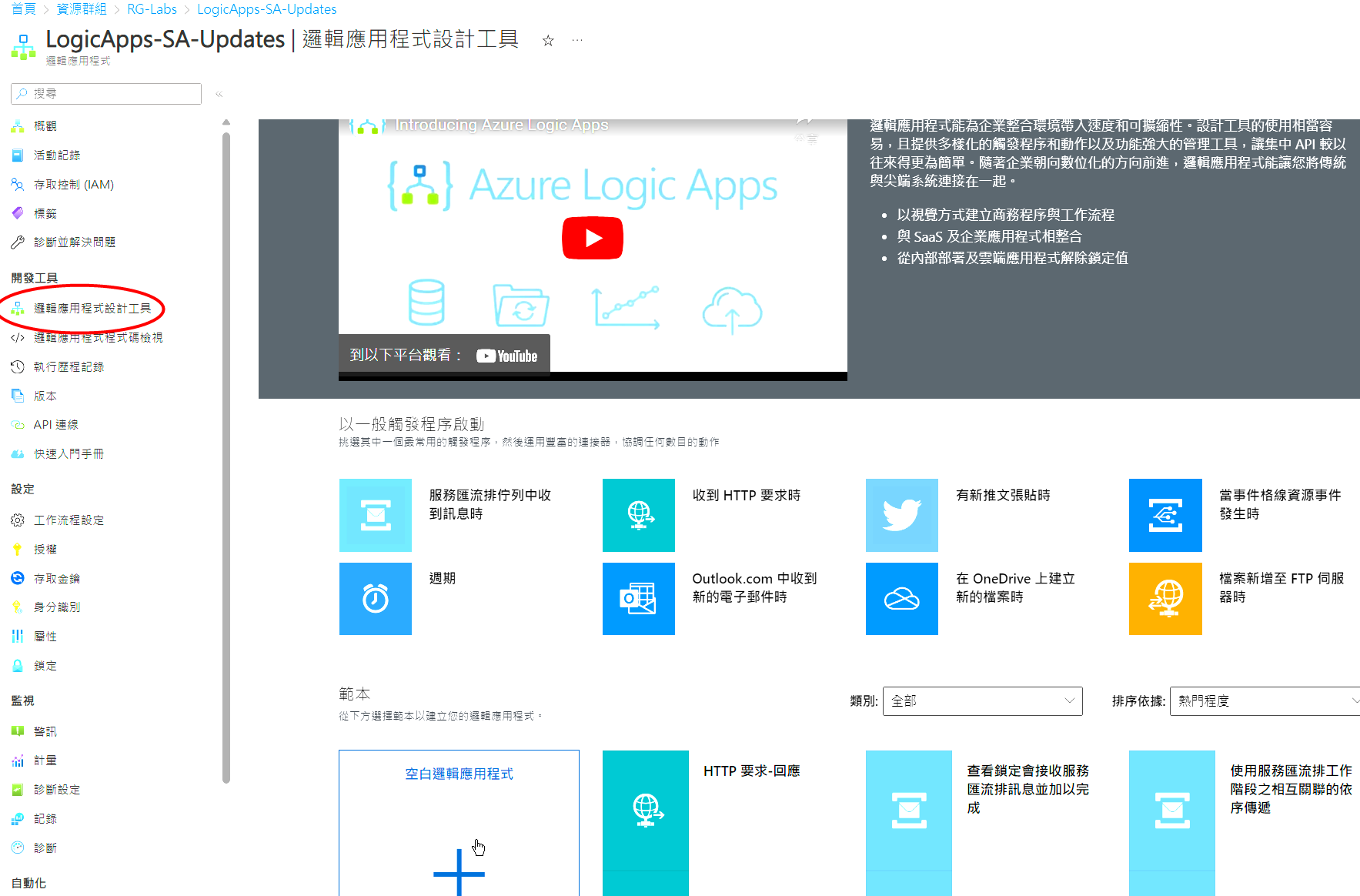Click the video progress bar

pos(593,376)
